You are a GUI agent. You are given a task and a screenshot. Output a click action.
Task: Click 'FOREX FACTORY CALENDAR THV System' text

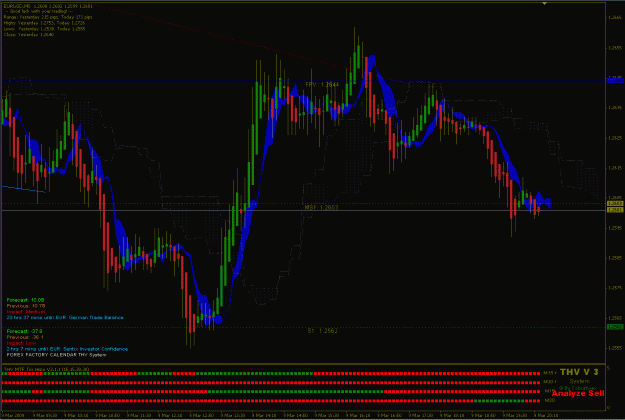click(x=56, y=355)
